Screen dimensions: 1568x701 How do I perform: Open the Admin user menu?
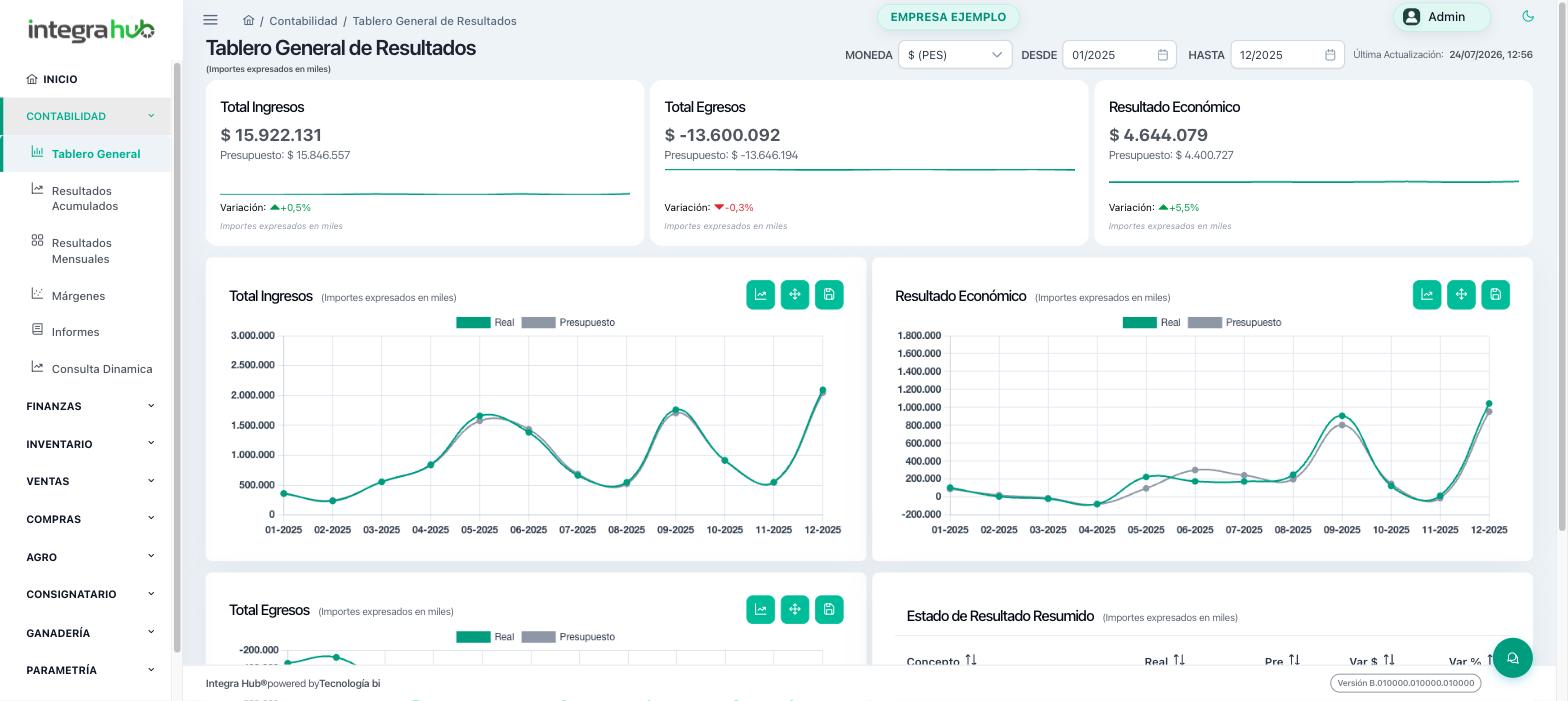coord(1441,17)
